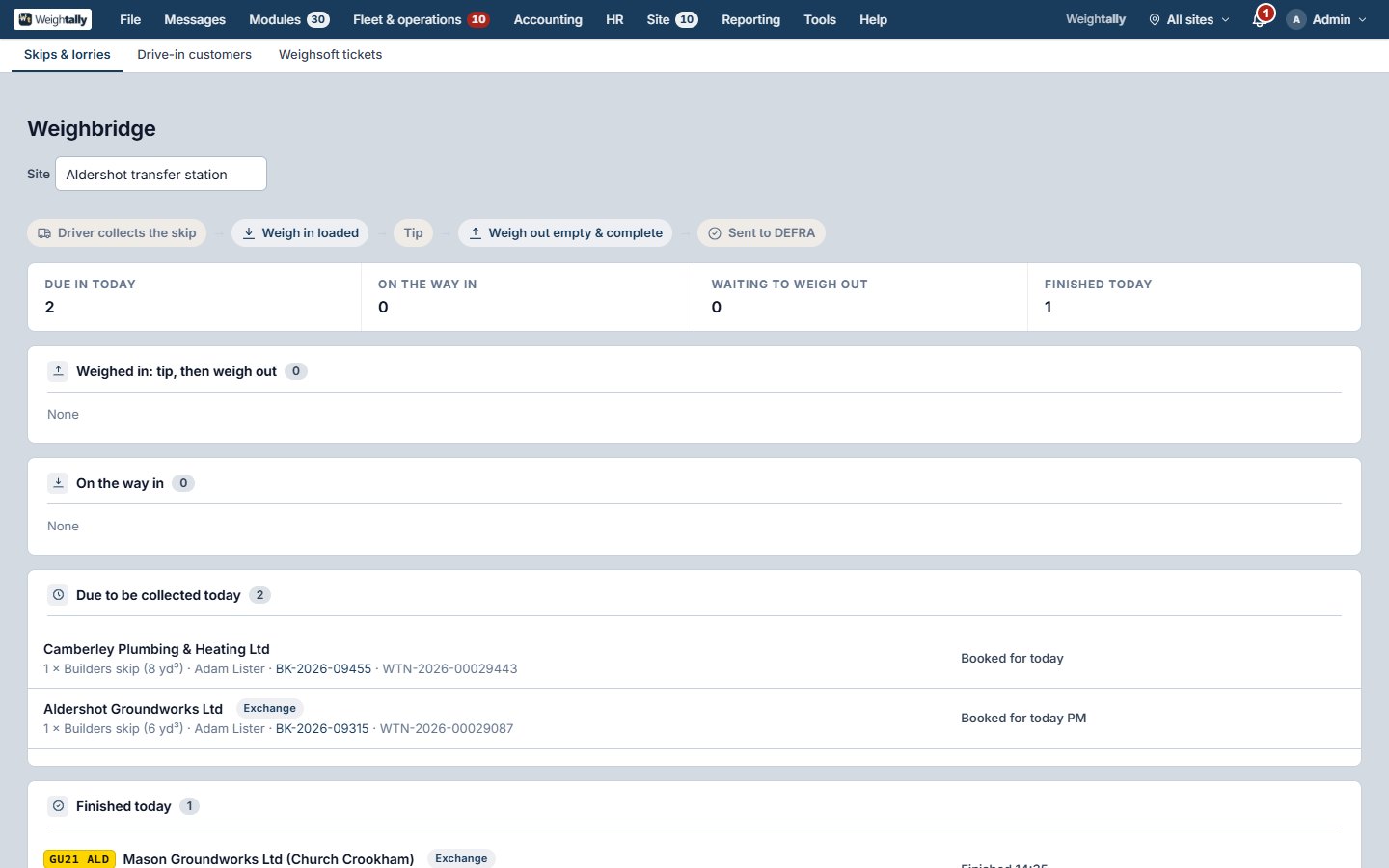Open the Camberley Plumbing & Heating Ltd row
This screenshot has width=1389, height=868.
tap(694, 659)
